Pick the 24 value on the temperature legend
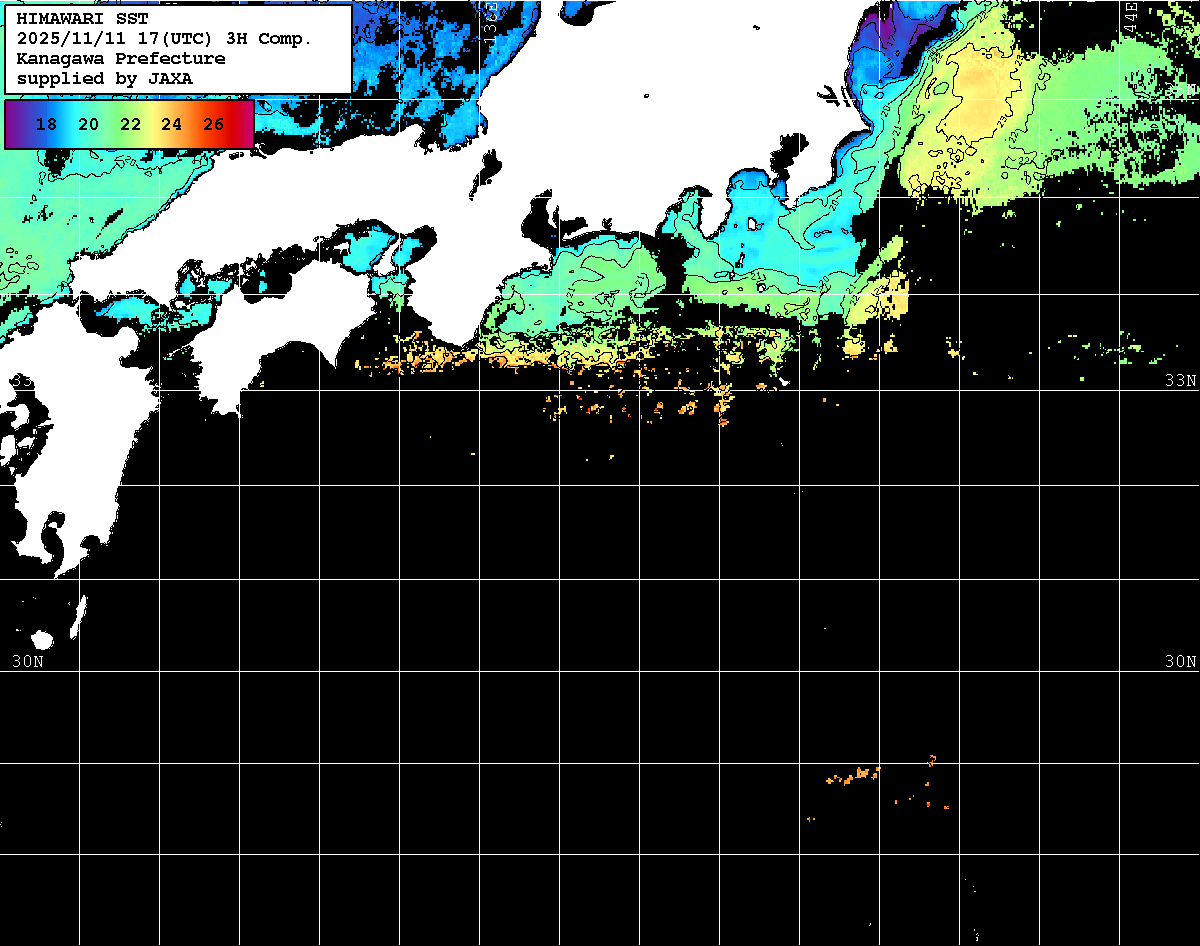The height and width of the screenshot is (946, 1200). coord(171,125)
